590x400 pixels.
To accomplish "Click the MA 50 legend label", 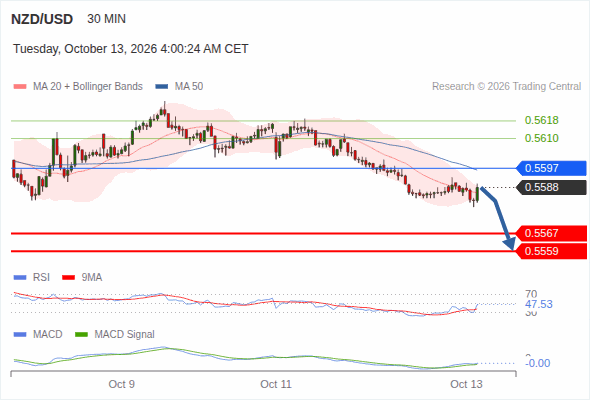I will pyautogui.click(x=189, y=87).
